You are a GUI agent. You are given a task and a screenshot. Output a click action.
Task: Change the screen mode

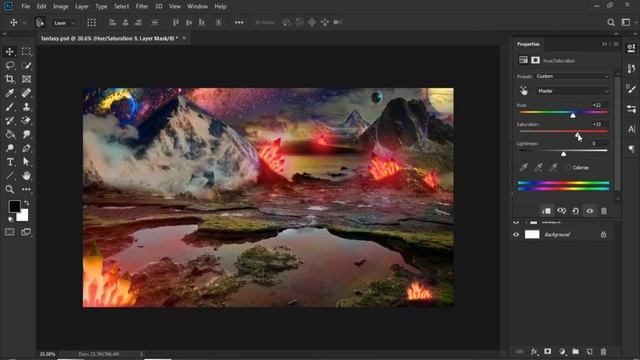pos(26,232)
